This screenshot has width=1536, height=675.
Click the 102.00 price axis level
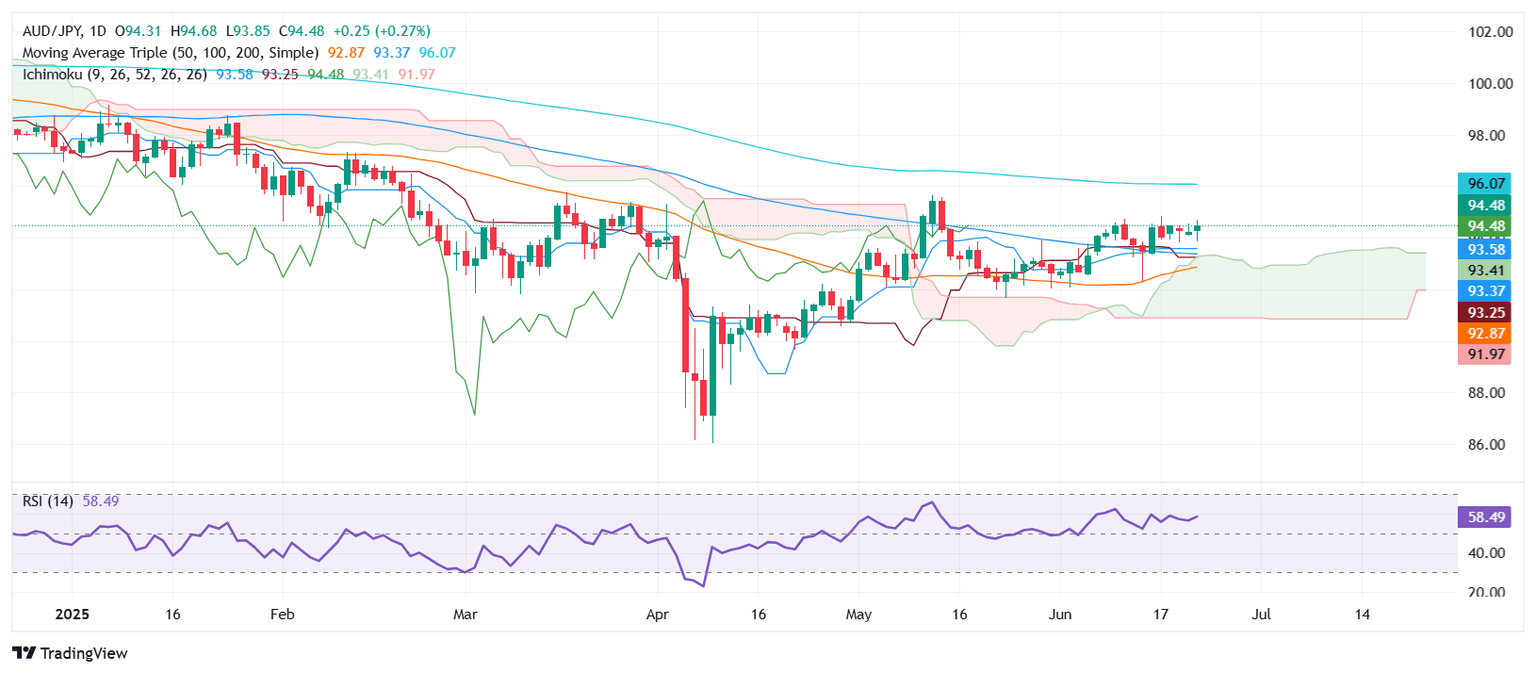(1489, 32)
